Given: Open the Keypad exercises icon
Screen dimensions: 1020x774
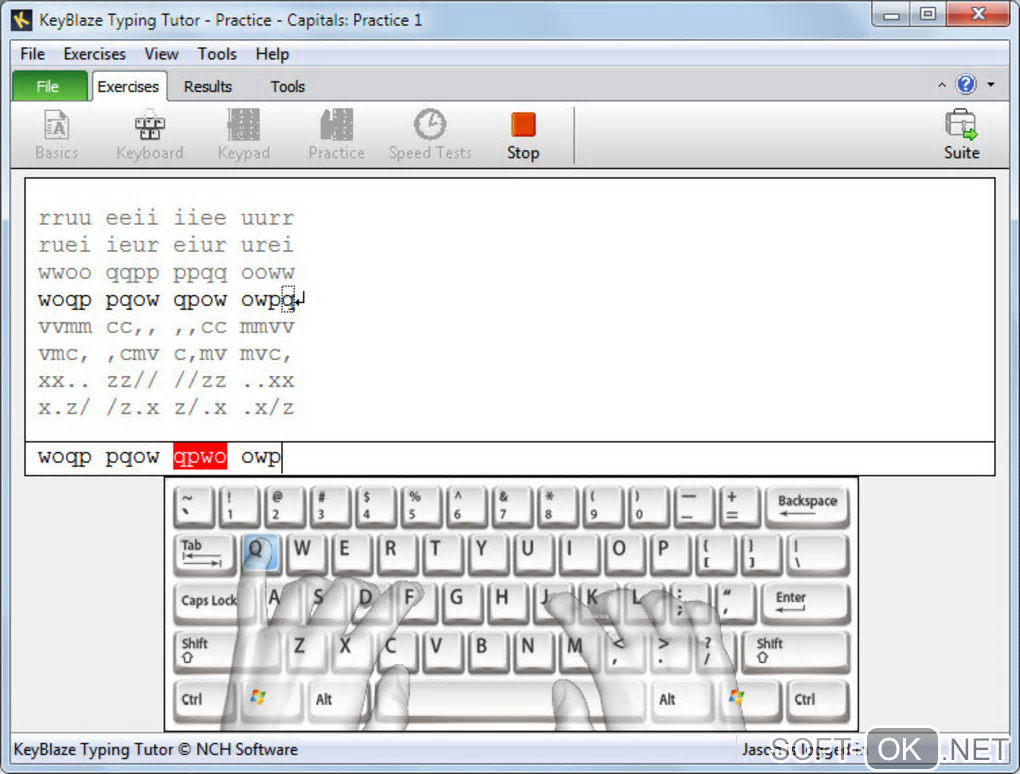Looking at the screenshot, I should [x=243, y=135].
